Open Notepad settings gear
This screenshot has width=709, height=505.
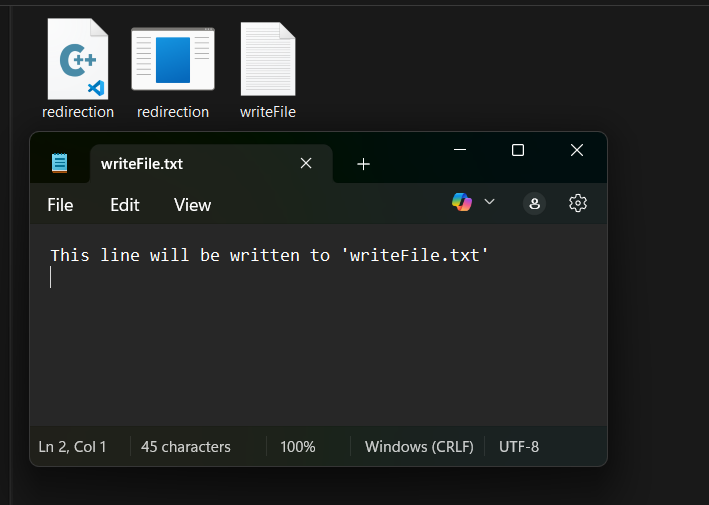coord(577,203)
